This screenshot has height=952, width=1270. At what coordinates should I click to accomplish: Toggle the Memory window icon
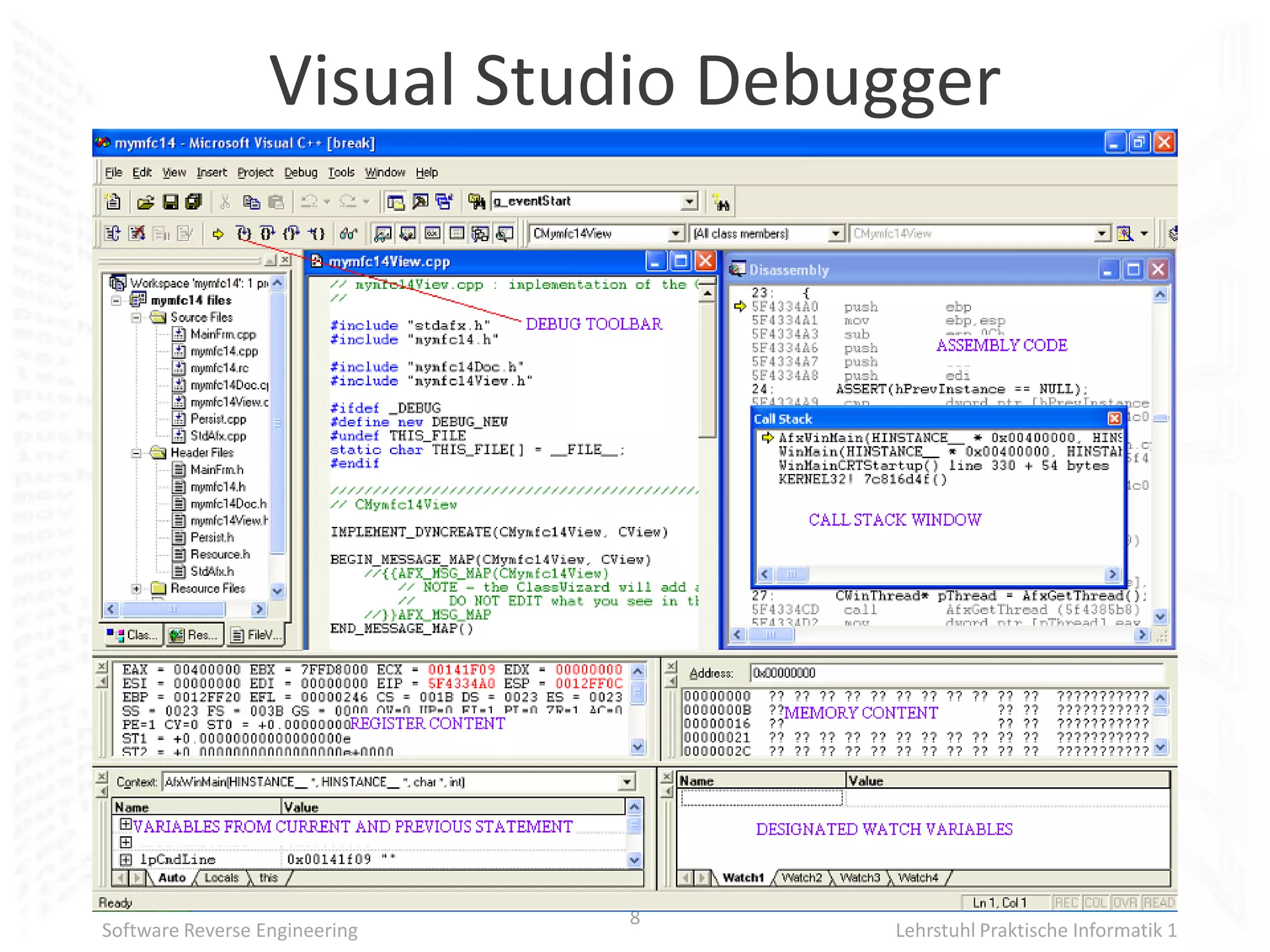click(x=456, y=234)
